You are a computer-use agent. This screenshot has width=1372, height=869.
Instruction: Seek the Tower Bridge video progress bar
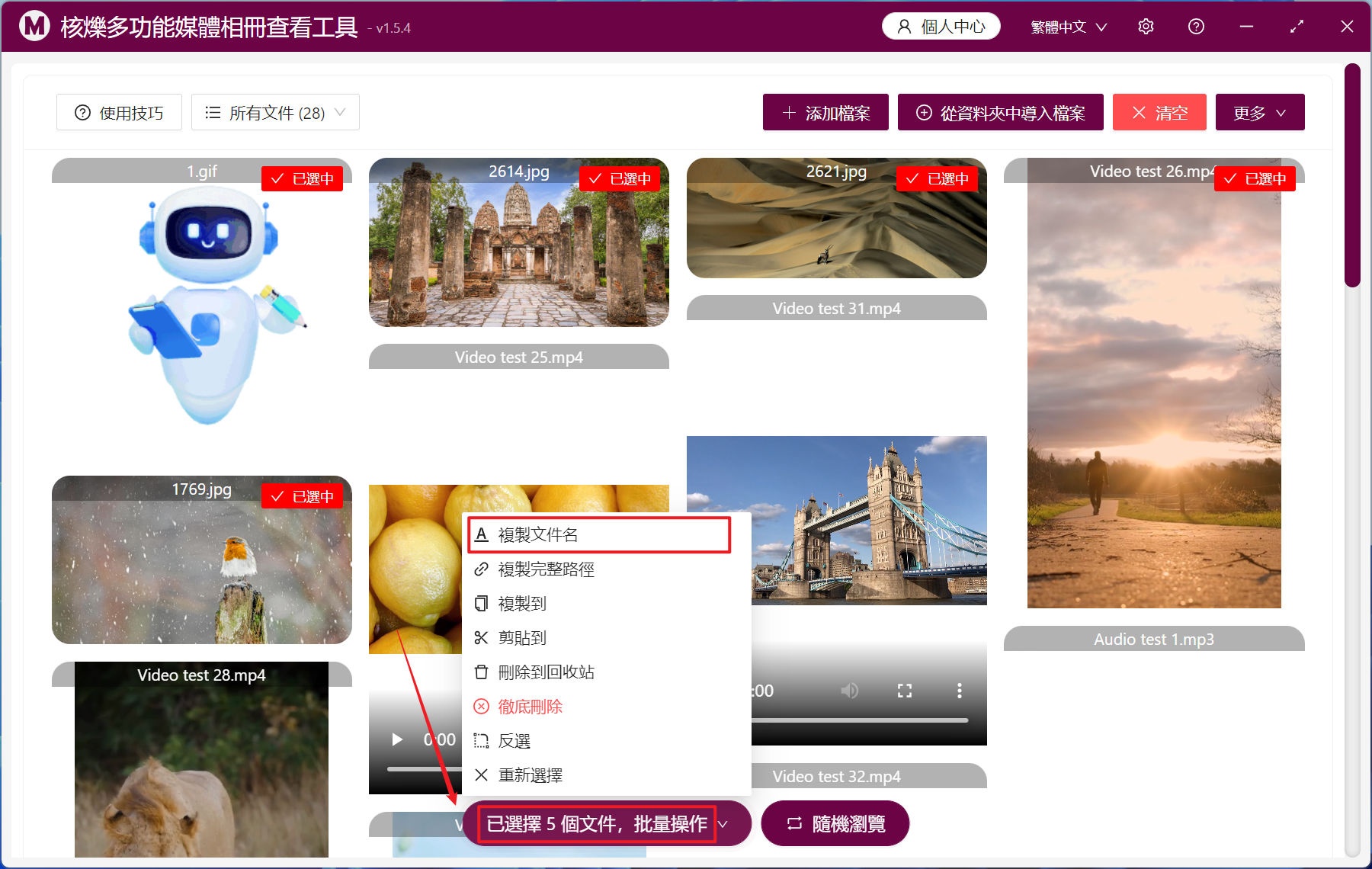[x=860, y=720]
